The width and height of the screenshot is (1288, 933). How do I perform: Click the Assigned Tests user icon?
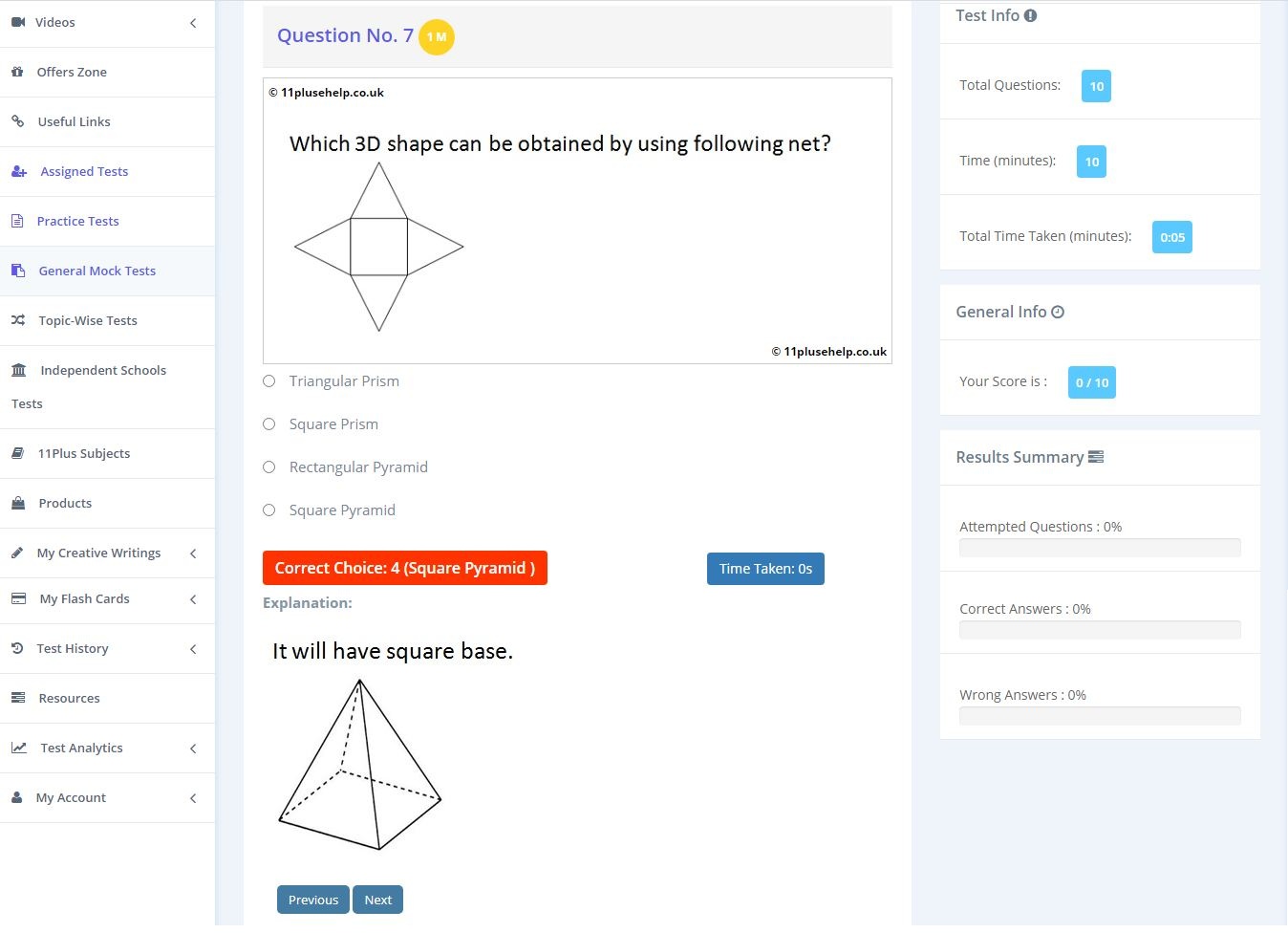point(19,172)
